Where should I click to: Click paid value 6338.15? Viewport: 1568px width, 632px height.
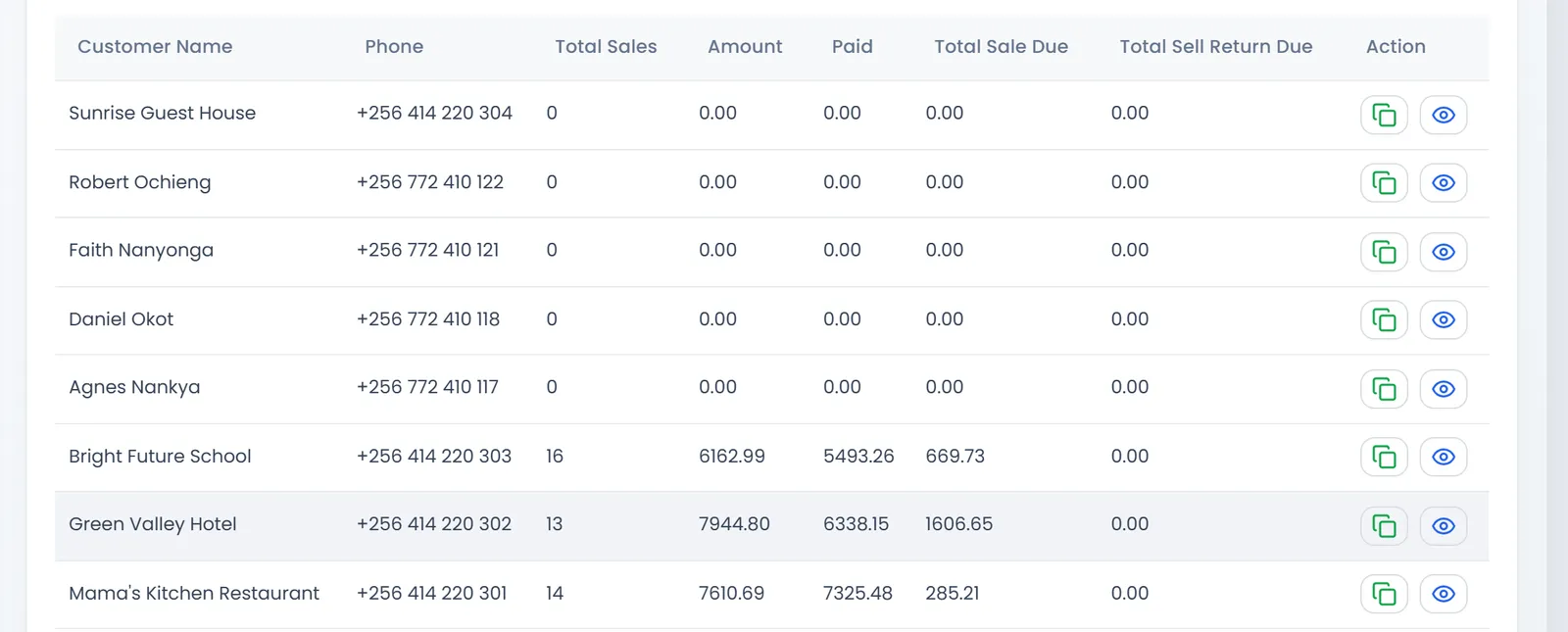tap(857, 524)
